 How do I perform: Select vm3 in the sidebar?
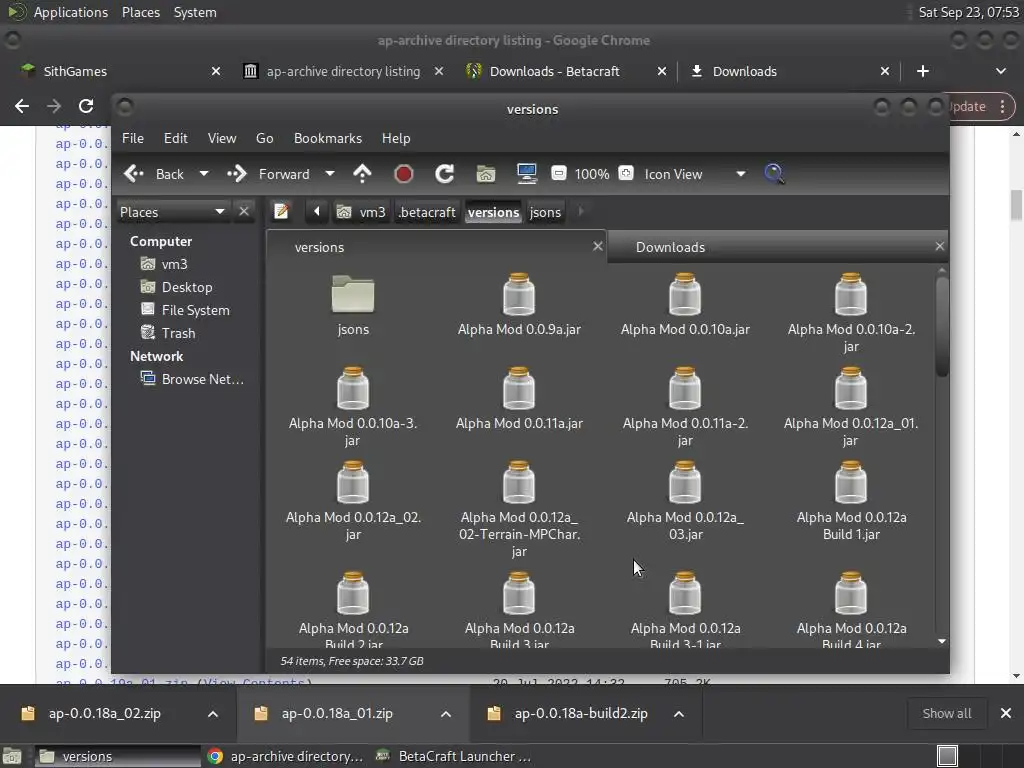point(164,264)
